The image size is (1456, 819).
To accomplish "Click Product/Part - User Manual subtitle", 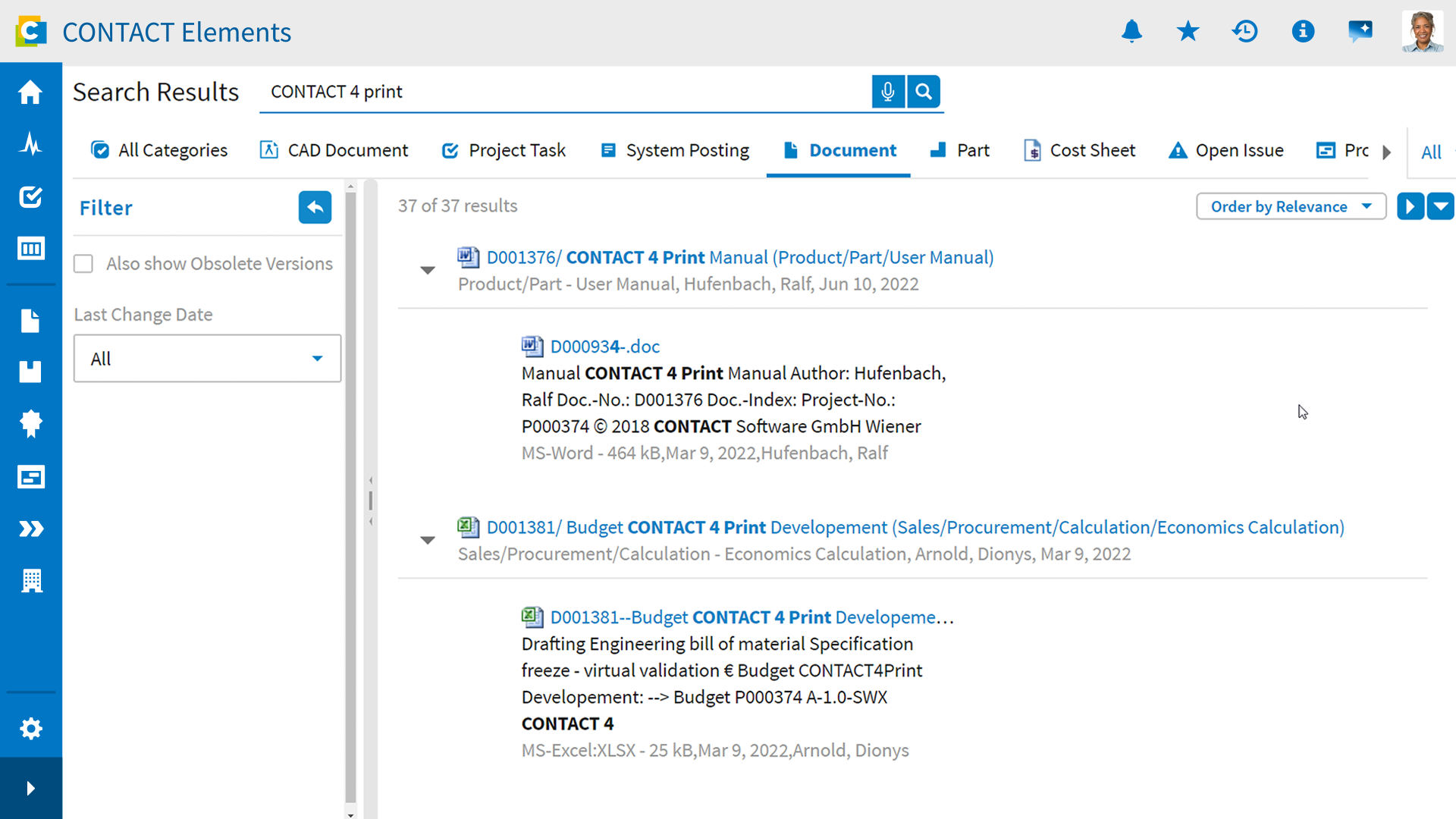I will [689, 284].
